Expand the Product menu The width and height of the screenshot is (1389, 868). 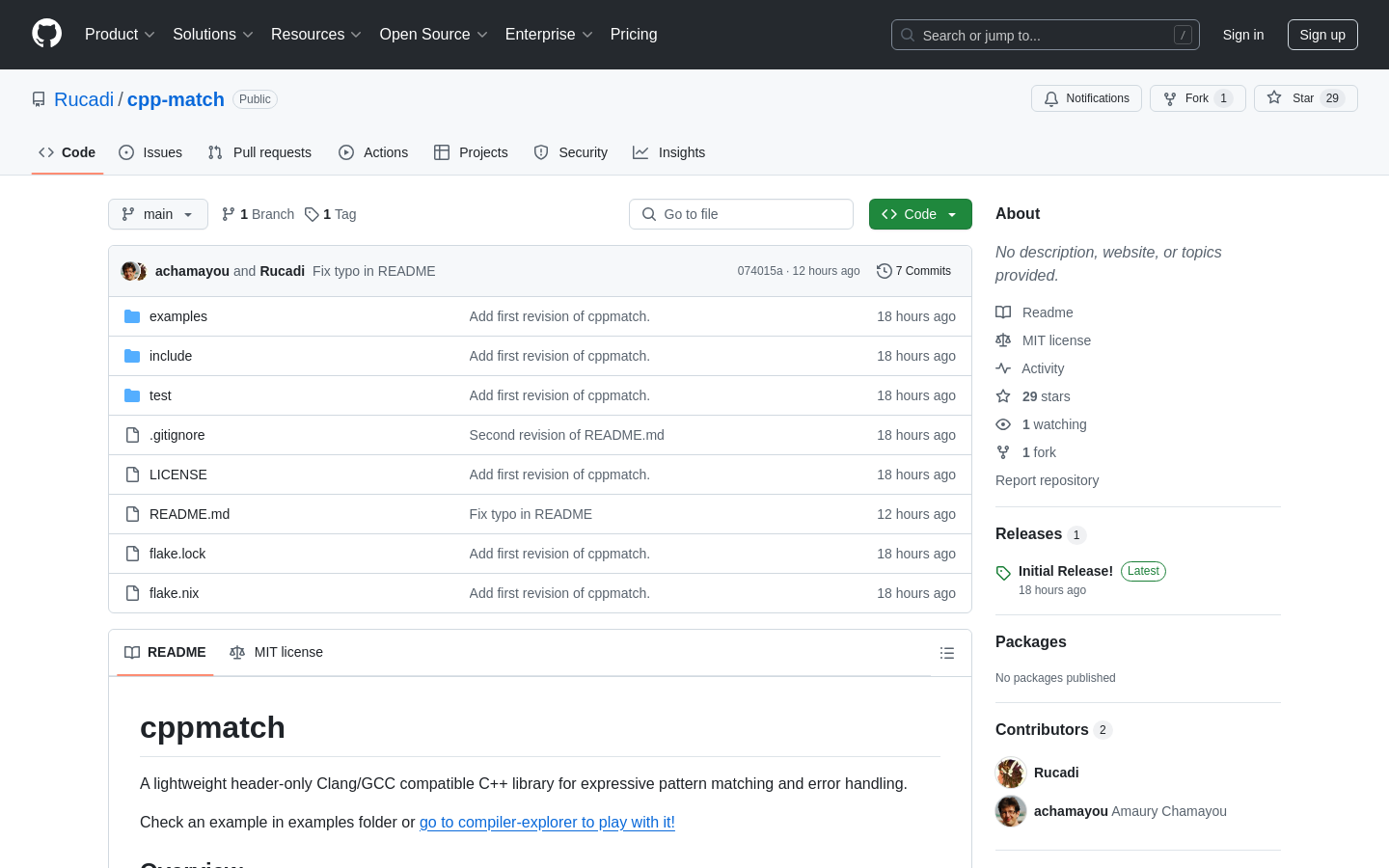[120, 35]
